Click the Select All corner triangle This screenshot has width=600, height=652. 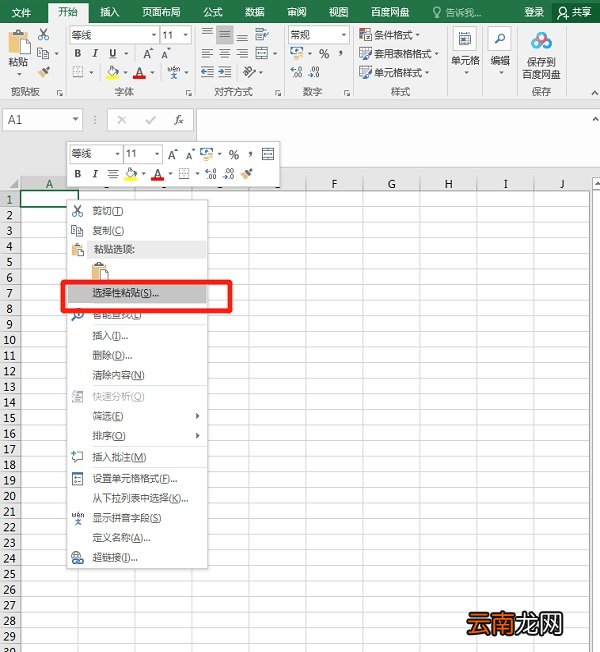tap(14, 183)
